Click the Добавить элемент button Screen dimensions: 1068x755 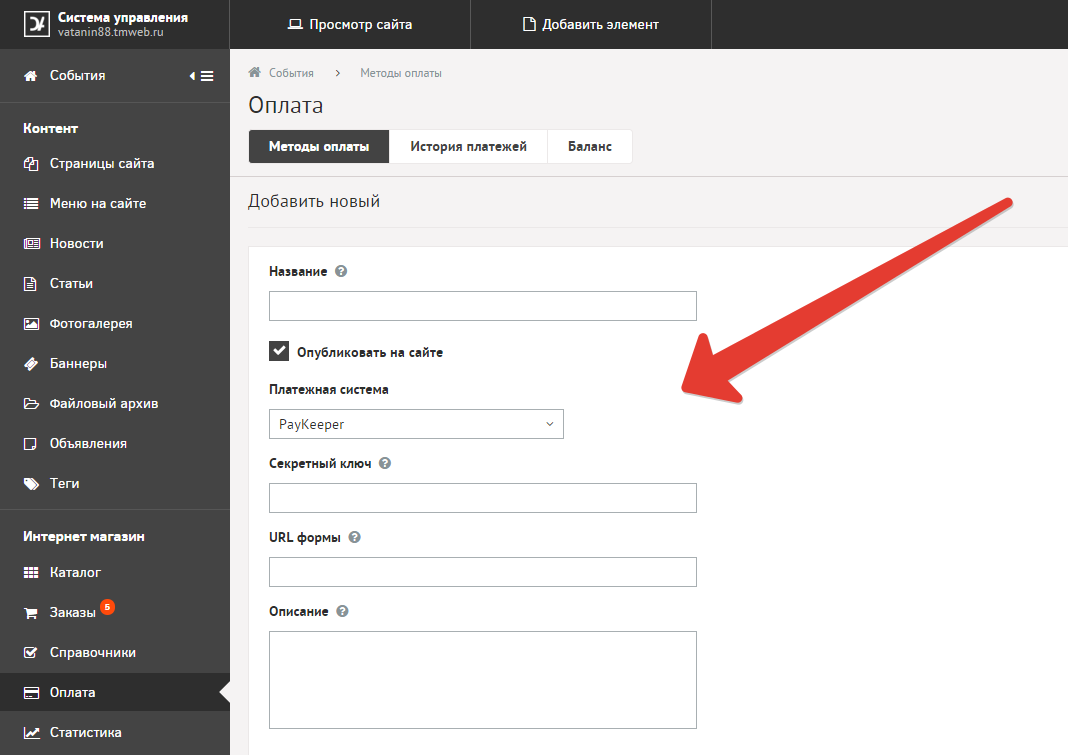(590, 24)
